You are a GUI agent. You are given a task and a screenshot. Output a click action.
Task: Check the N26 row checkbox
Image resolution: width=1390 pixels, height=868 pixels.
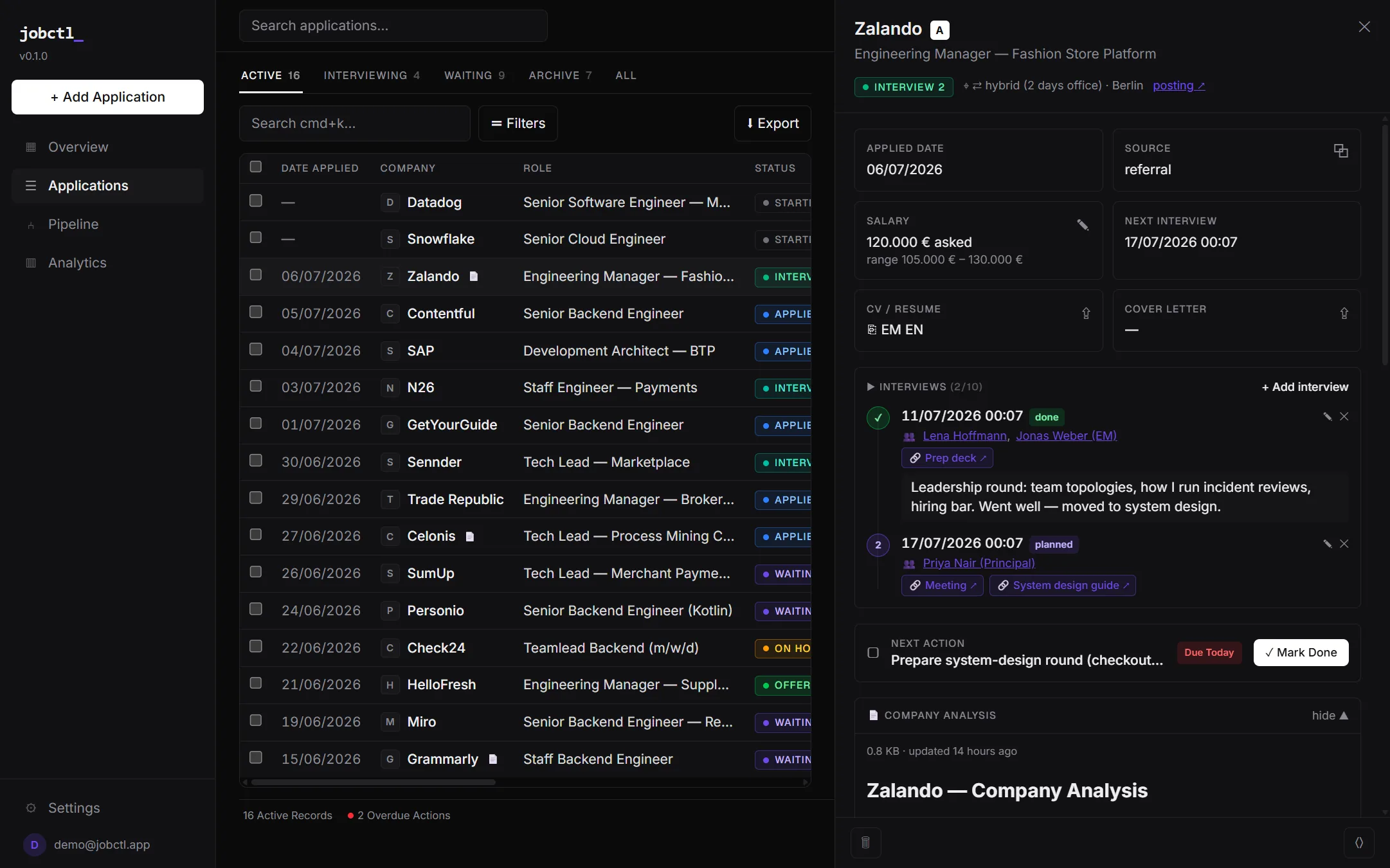[x=256, y=386]
